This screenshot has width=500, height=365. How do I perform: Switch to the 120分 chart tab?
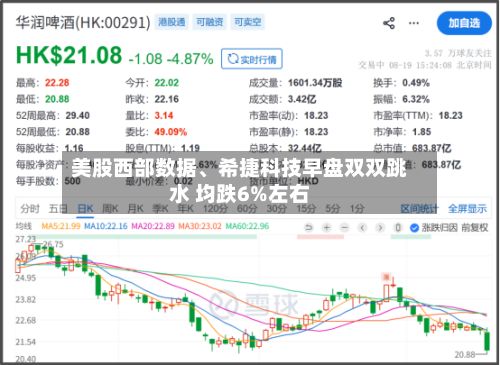[x=215, y=209]
